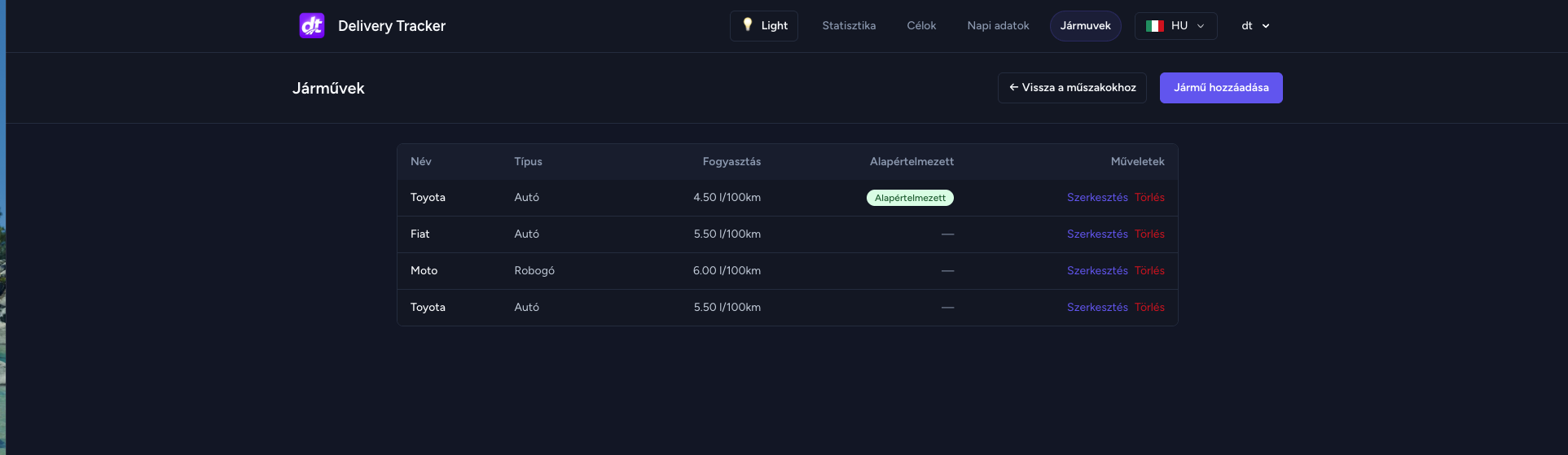Image resolution: width=1568 pixels, height=455 pixels.
Task: Edit the Toyota with 5.50 l/100km
Action: click(1097, 308)
